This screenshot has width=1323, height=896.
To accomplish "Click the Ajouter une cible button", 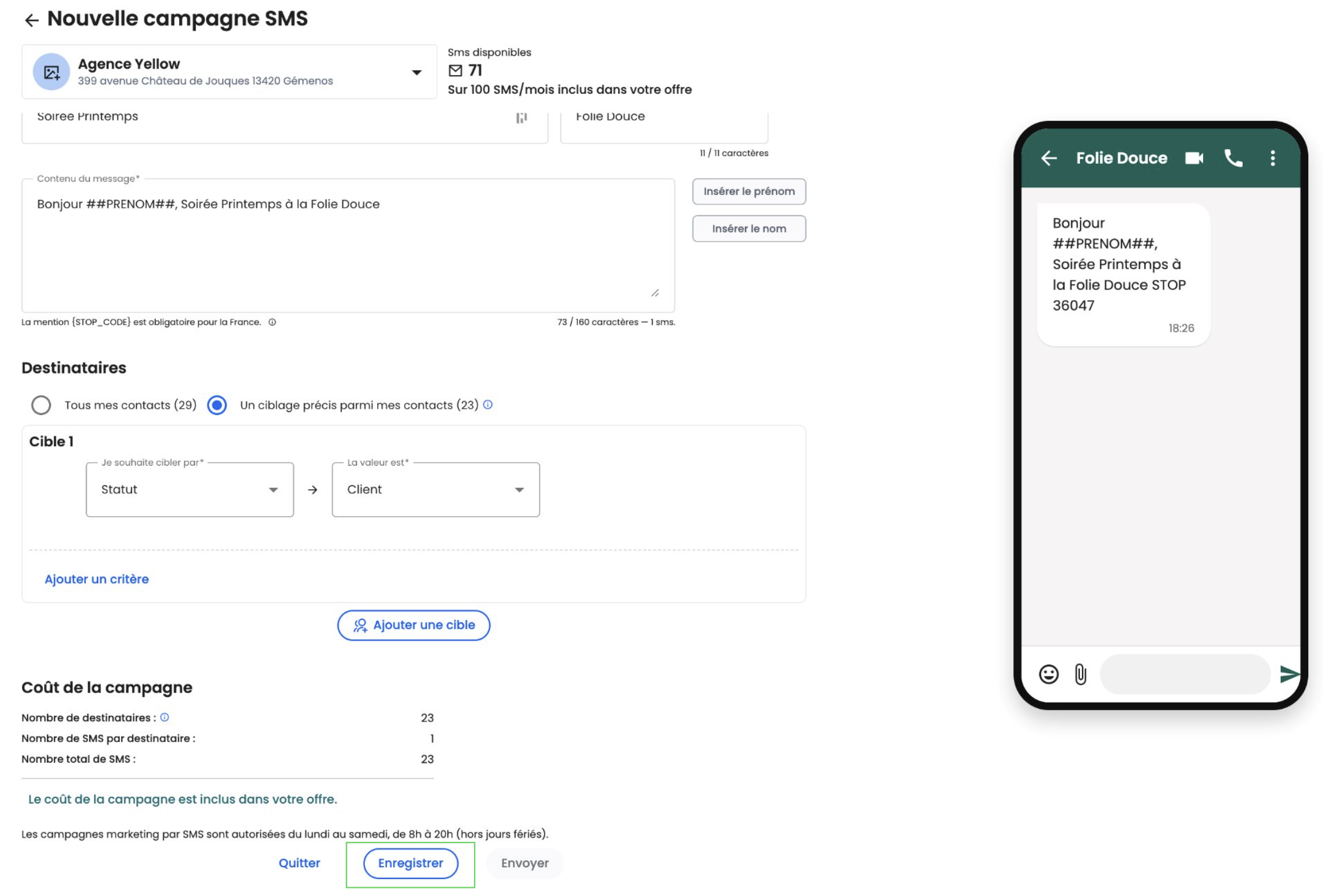I will (414, 625).
